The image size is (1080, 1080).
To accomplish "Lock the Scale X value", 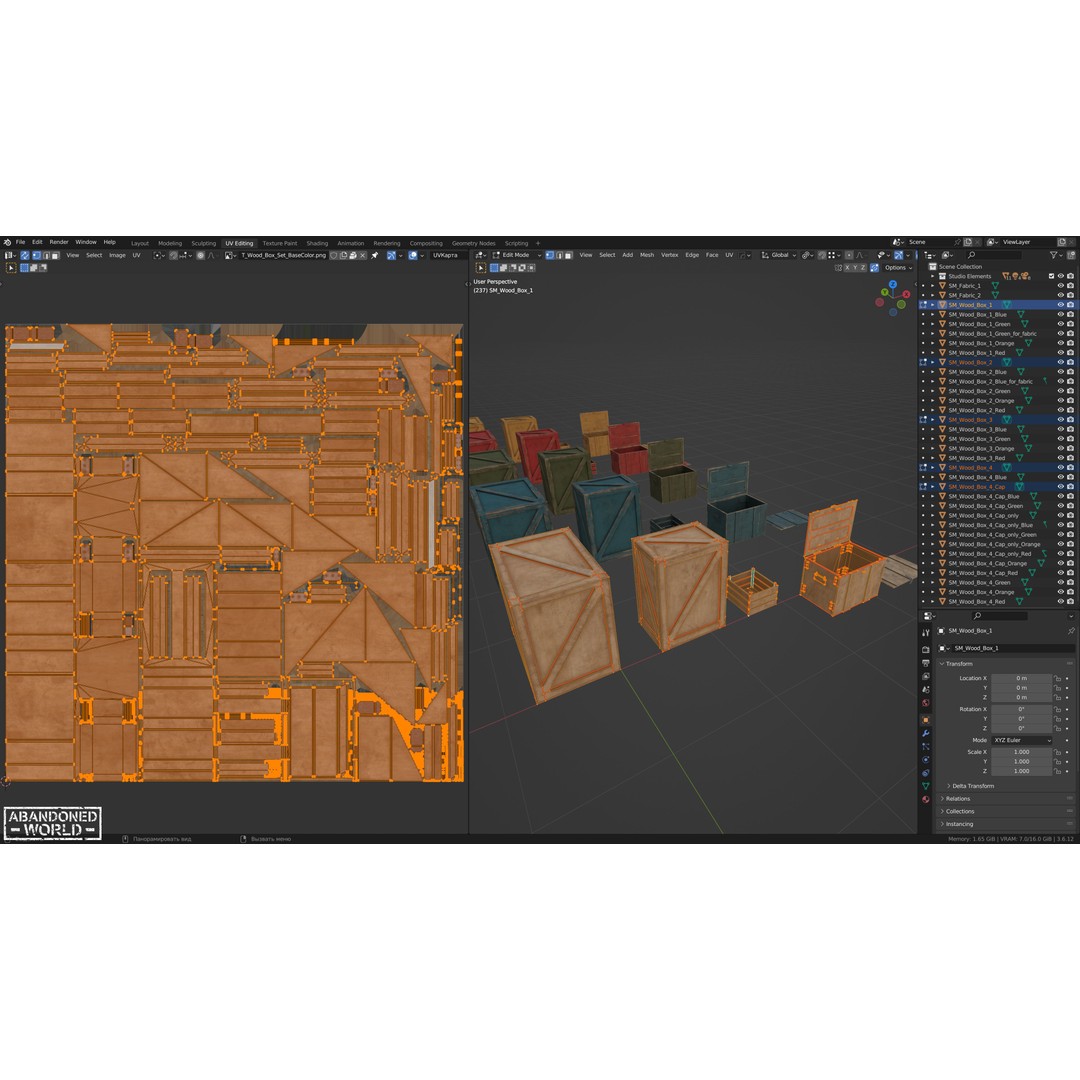I will tap(1057, 752).
